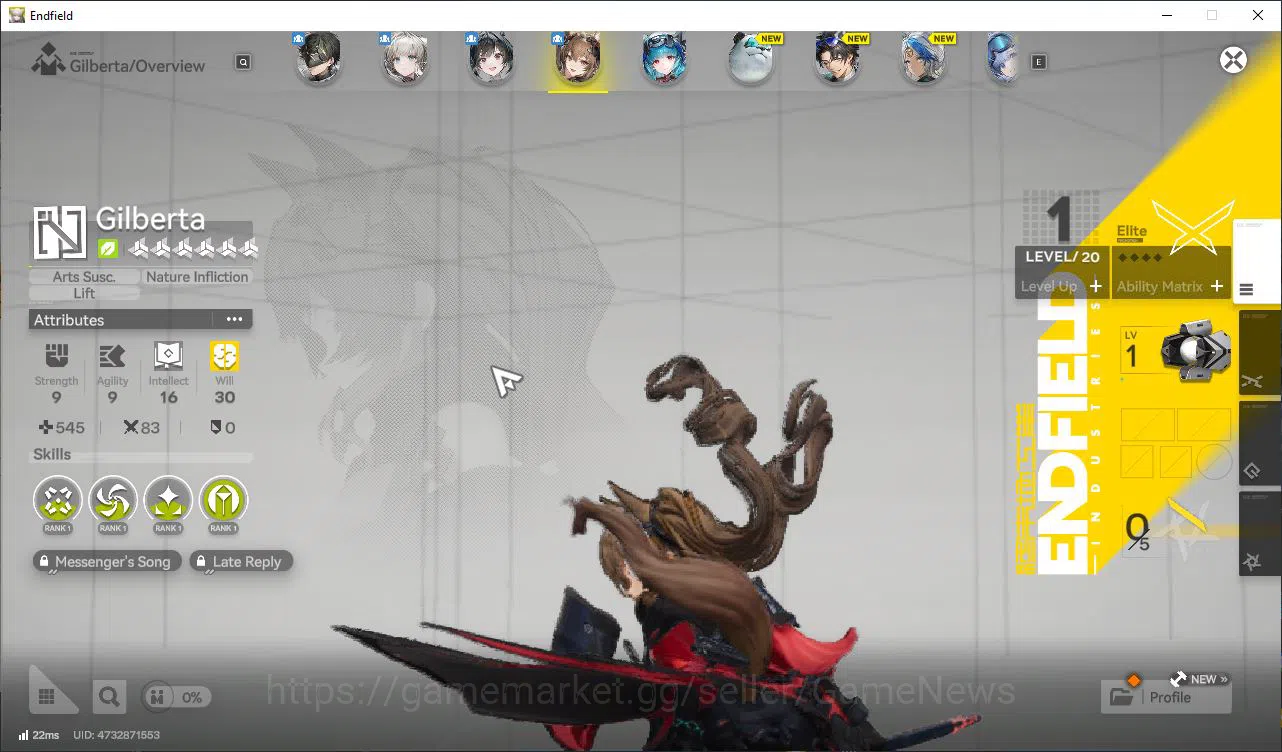Click the E next-operator key hint

pyautogui.click(x=1039, y=62)
